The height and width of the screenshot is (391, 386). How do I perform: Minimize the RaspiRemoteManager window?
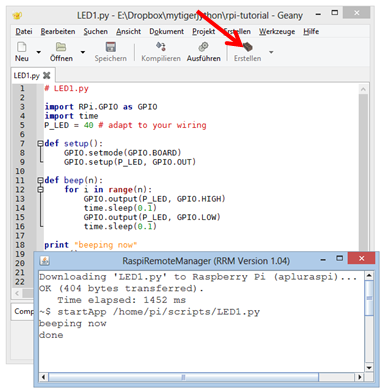click(323, 259)
